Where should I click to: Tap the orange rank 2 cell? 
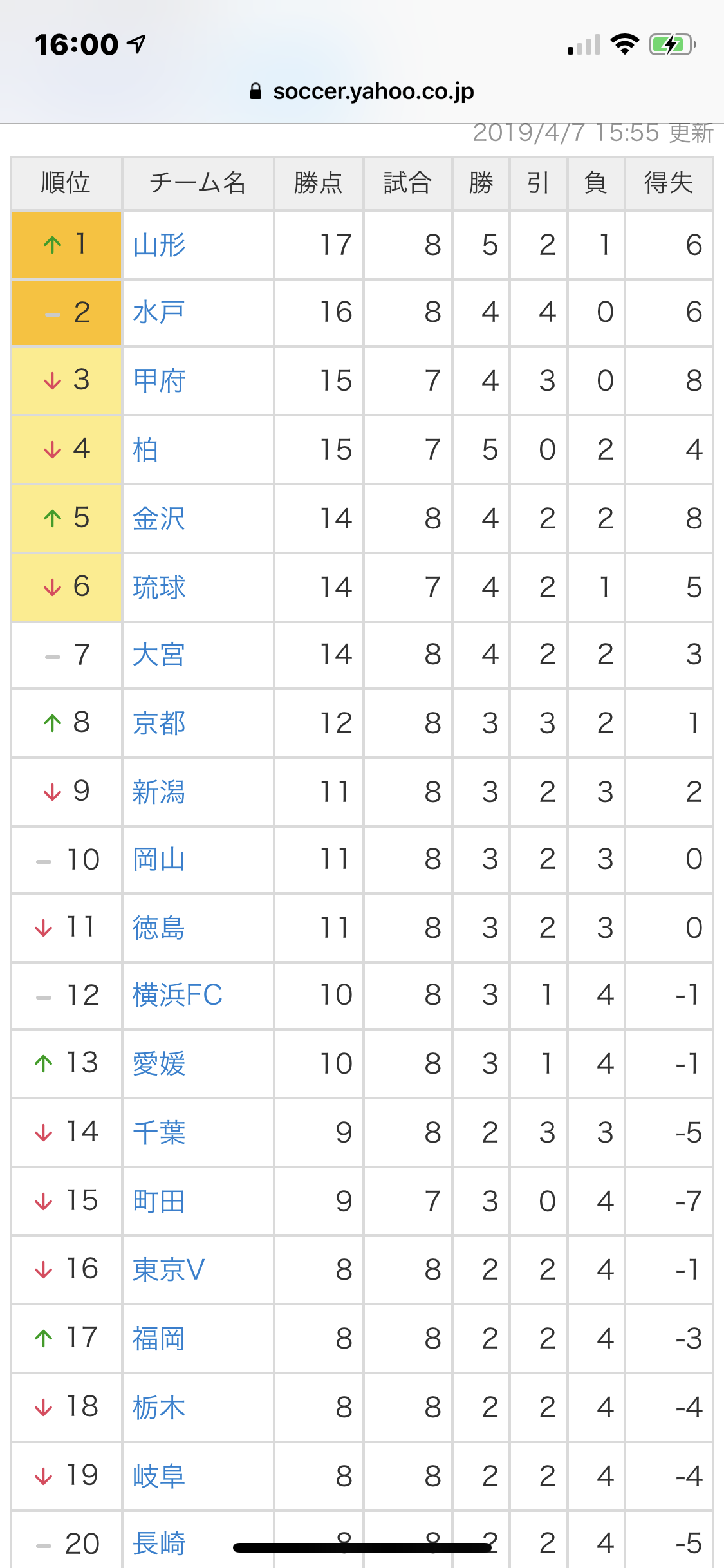click(66, 313)
